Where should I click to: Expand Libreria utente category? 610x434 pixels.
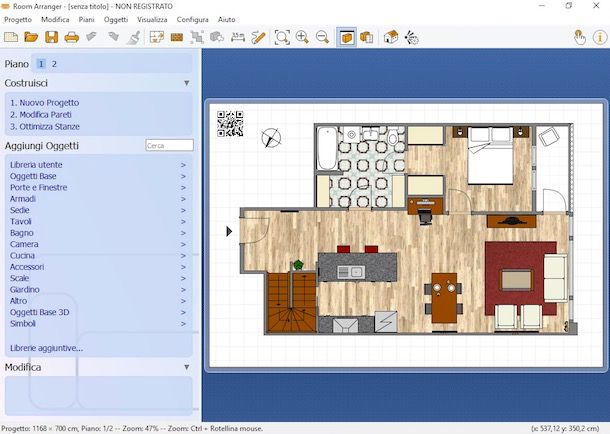(98, 165)
